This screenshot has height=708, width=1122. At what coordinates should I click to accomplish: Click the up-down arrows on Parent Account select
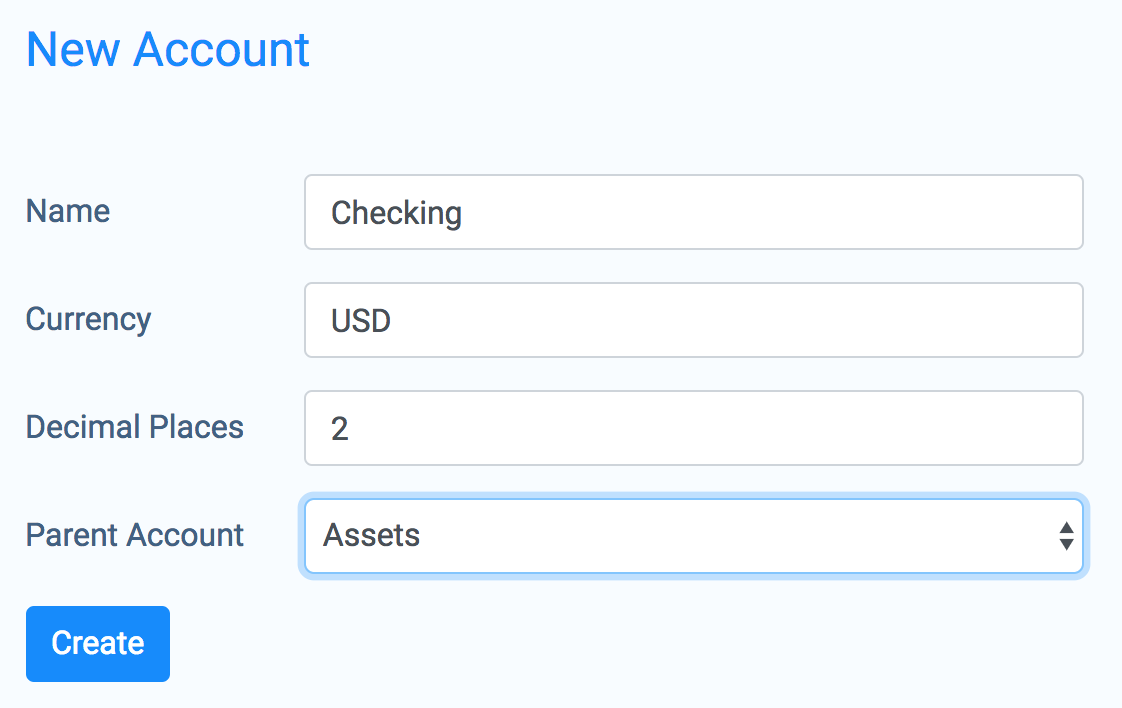(1066, 536)
